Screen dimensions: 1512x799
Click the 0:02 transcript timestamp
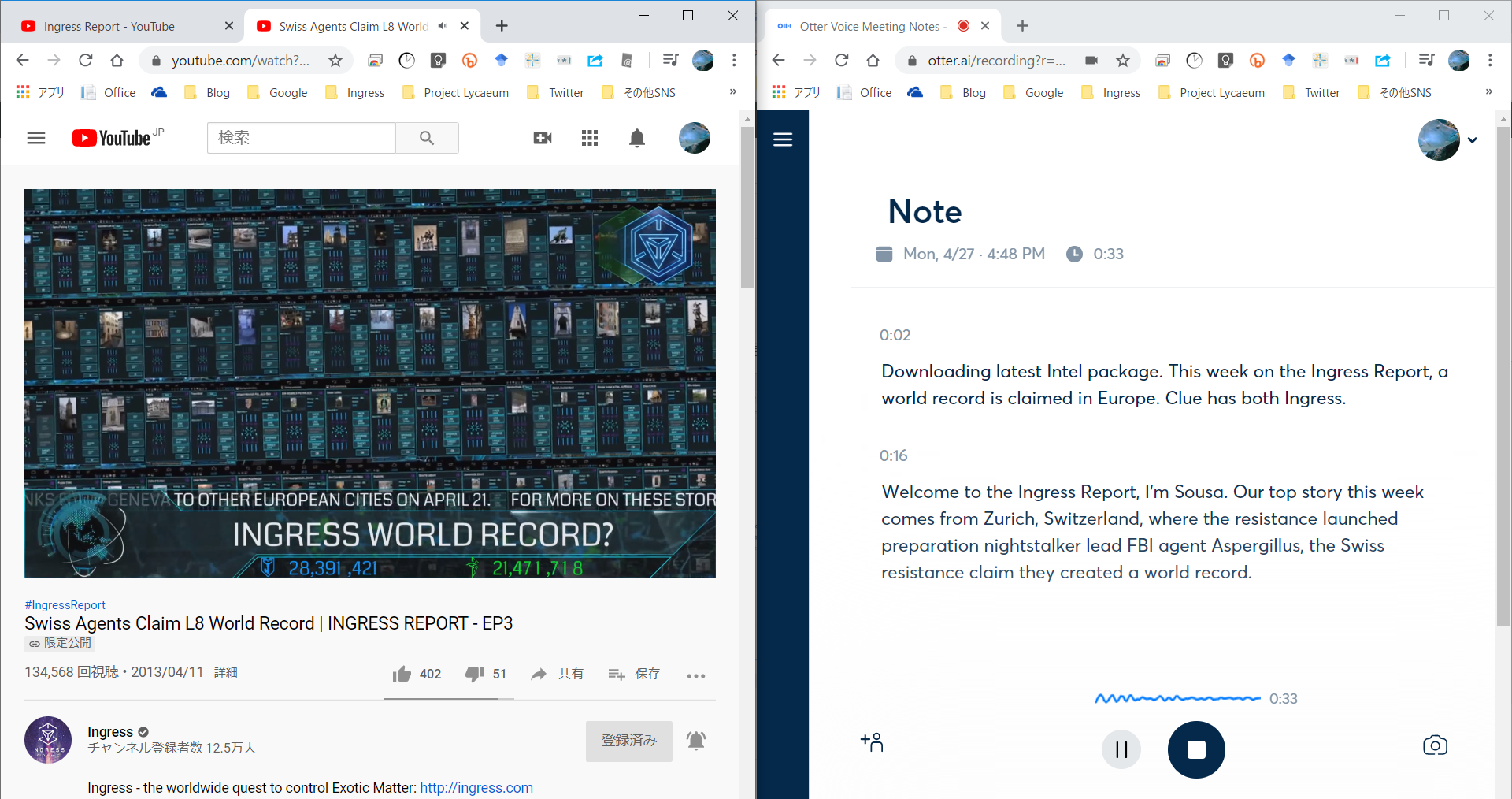tap(895, 335)
